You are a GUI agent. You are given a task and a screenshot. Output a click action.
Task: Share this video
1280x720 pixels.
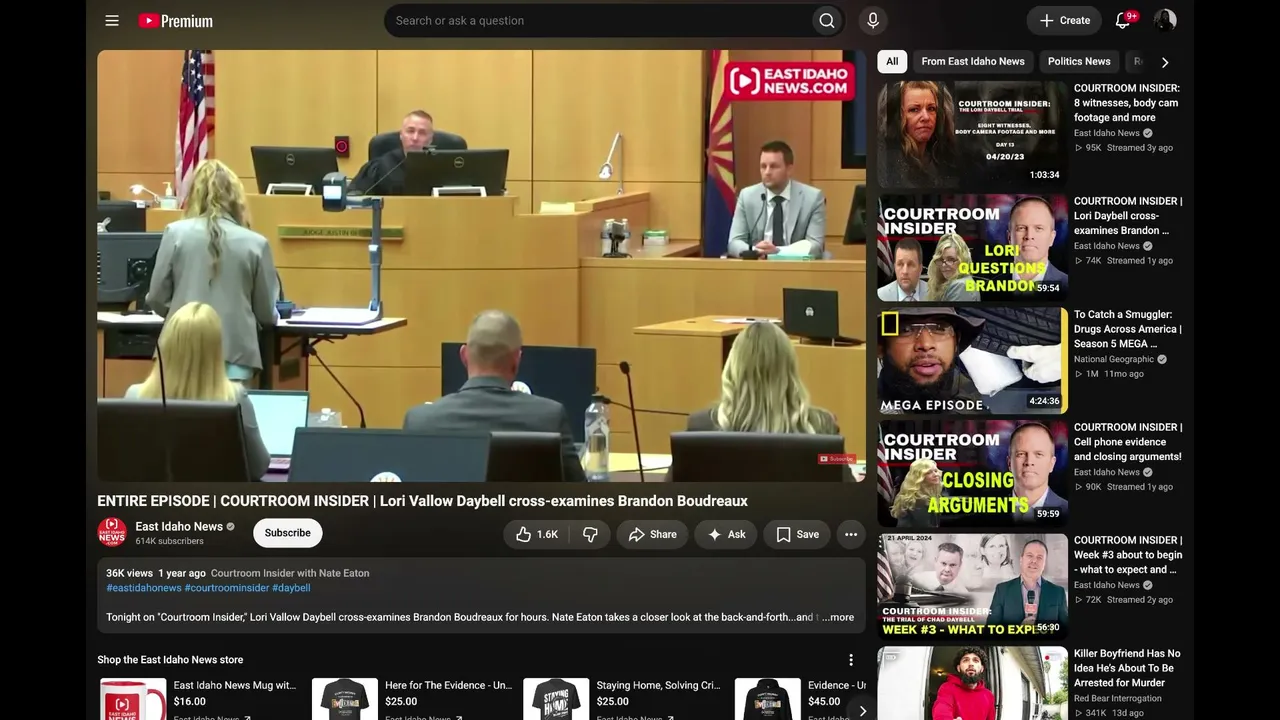(x=652, y=534)
